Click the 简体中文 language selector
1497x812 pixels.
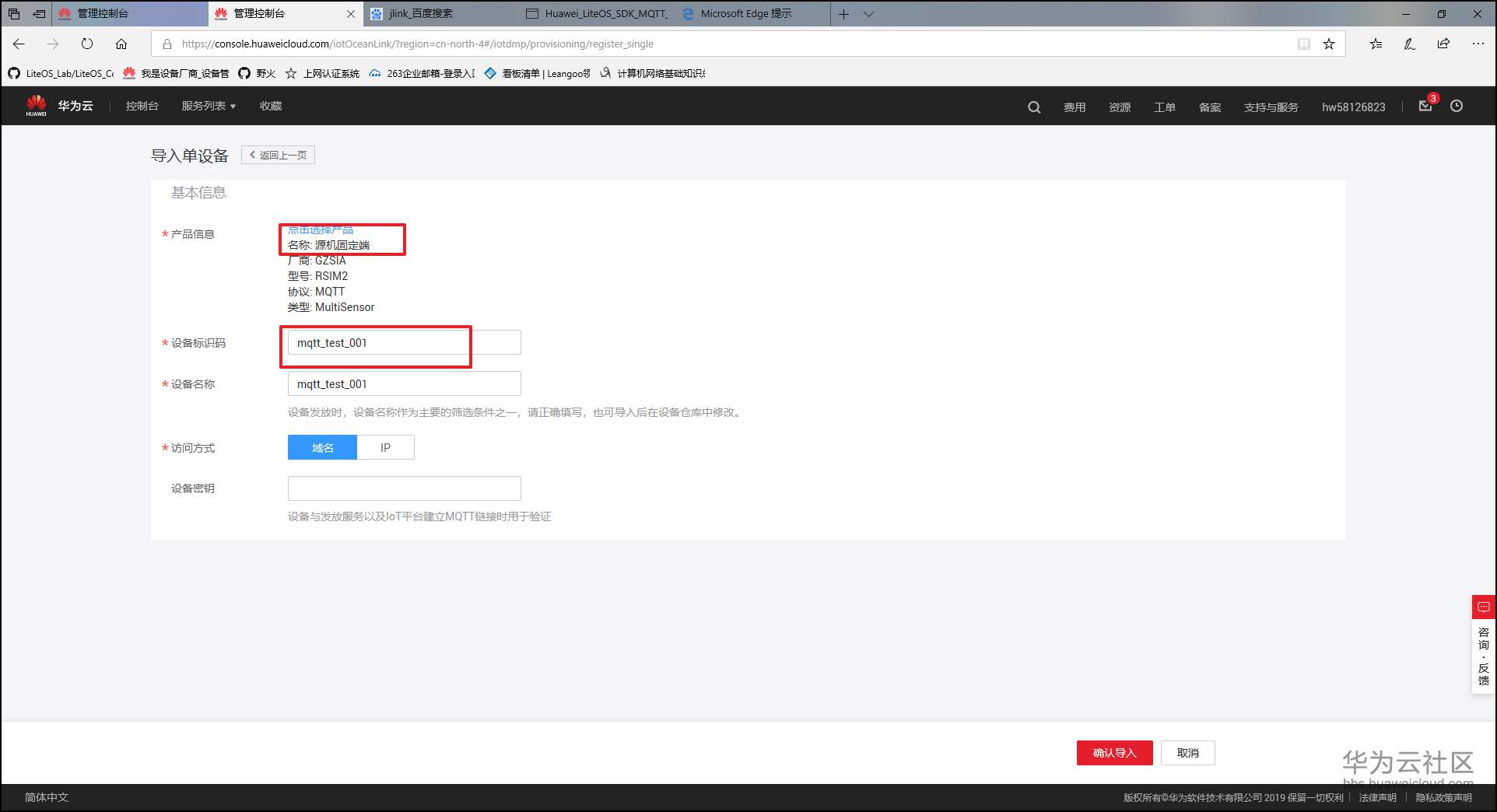tap(47, 797)
